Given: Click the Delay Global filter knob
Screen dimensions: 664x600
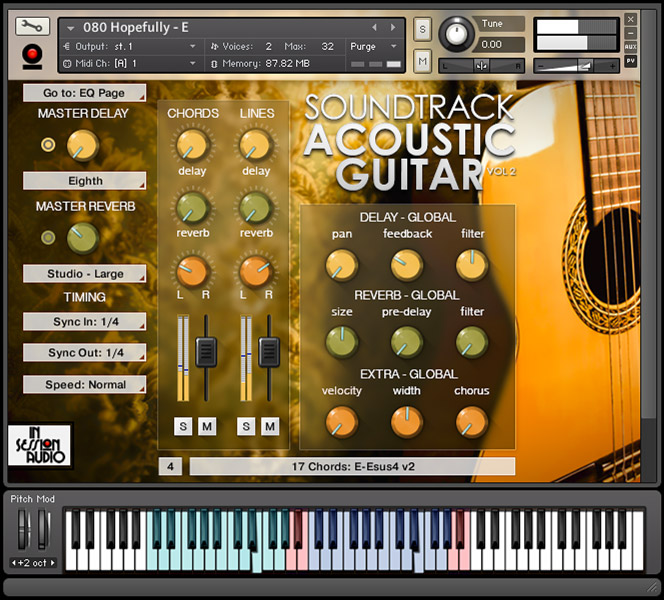Looking at the screenshot, I should [x=472, y=265].
